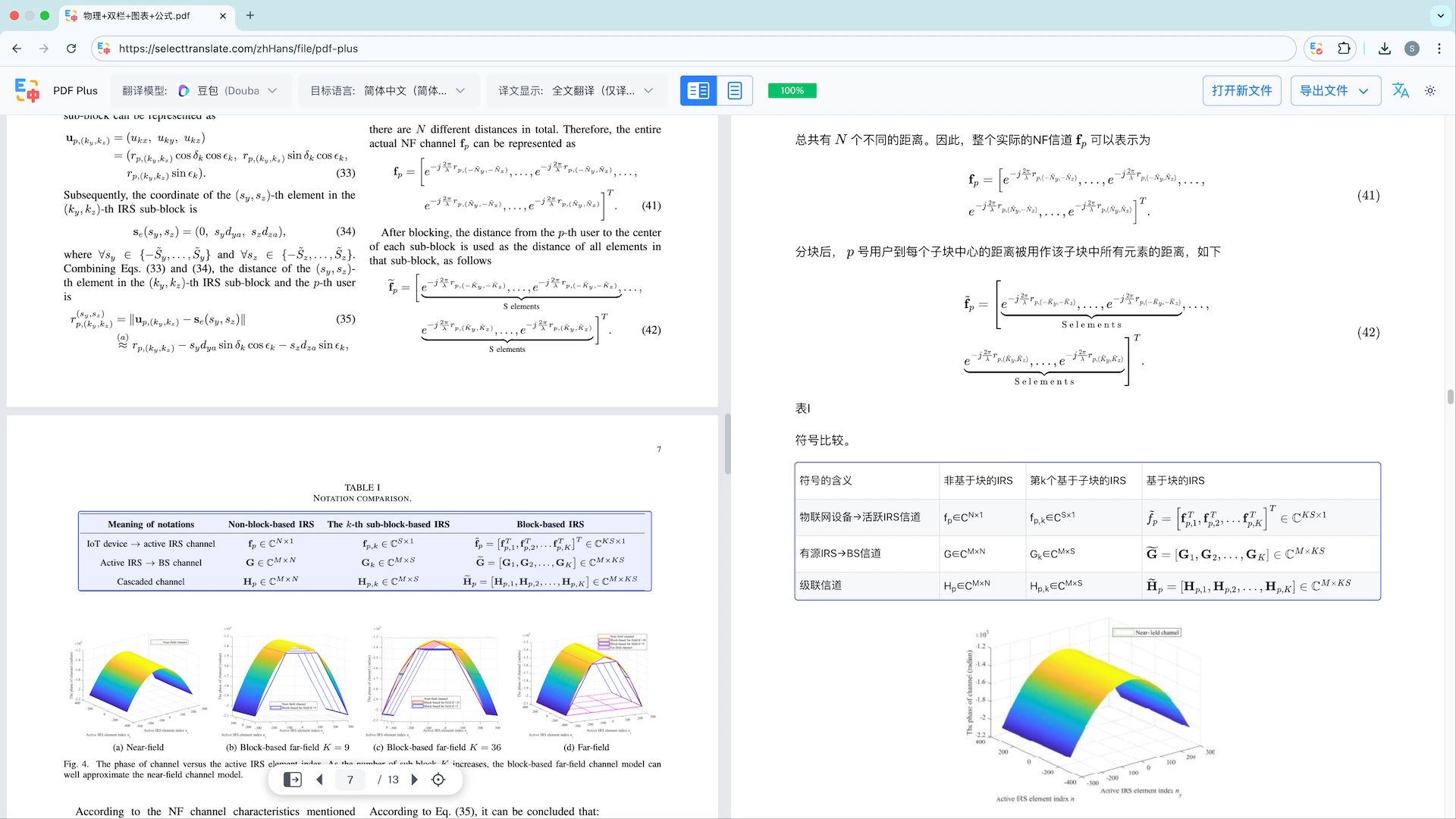Switch to the single-page view layout
The height and width of the screenshot is (819, 1456).
pos(734,91)
